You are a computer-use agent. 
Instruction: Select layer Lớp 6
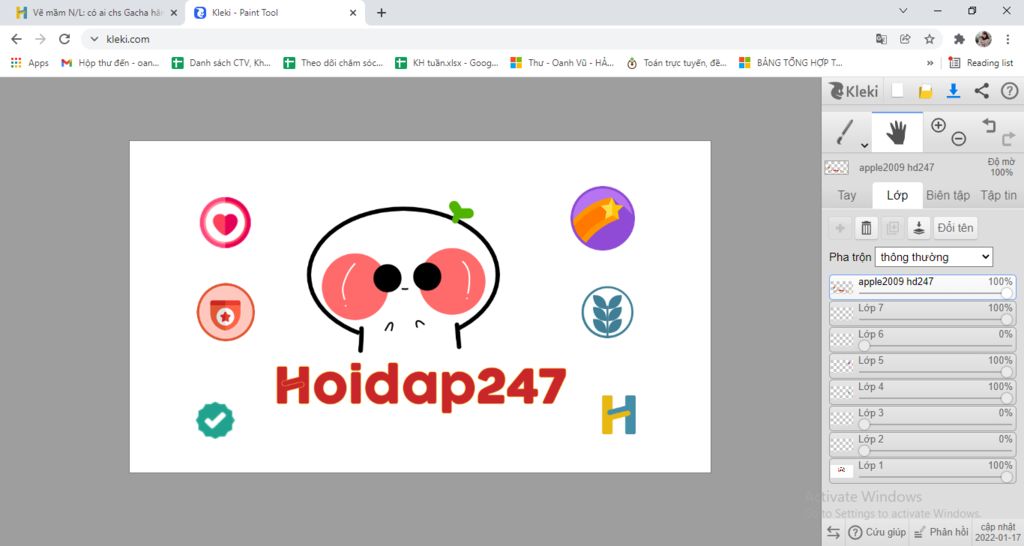[923, 340]
